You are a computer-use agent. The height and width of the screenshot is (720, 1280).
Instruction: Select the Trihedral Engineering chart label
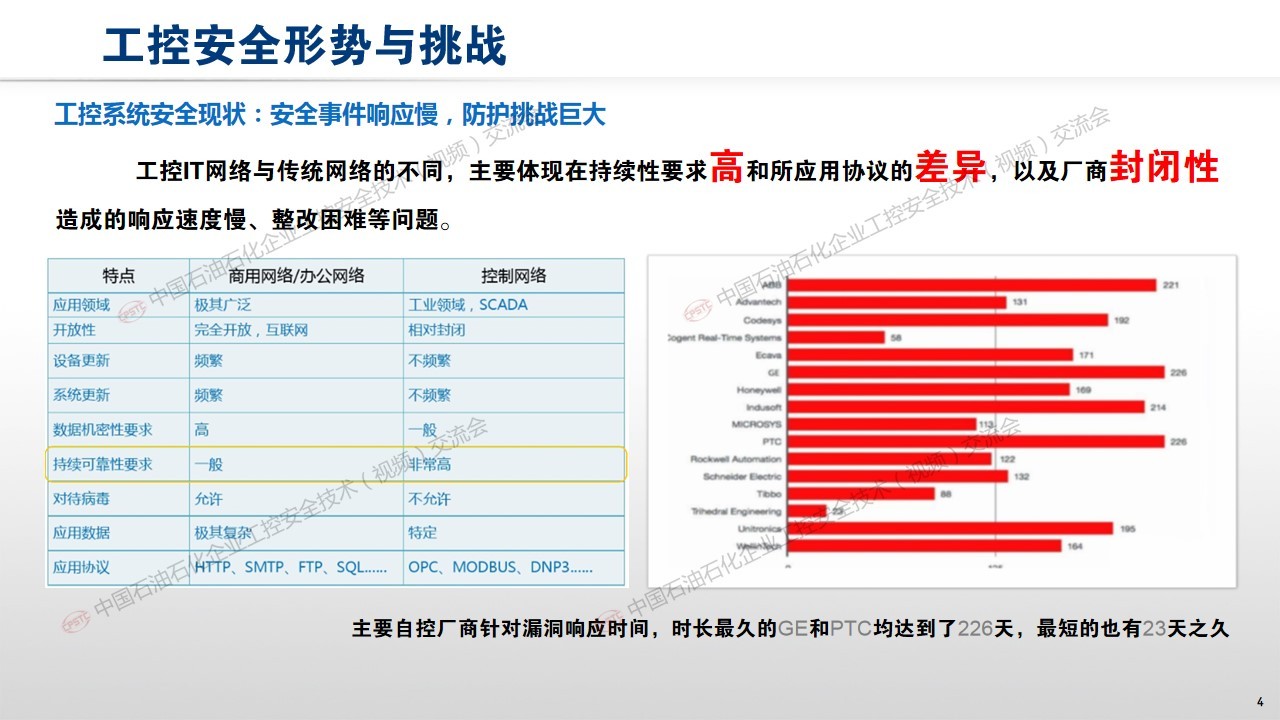pyautogui.click(x=737, y=511)
